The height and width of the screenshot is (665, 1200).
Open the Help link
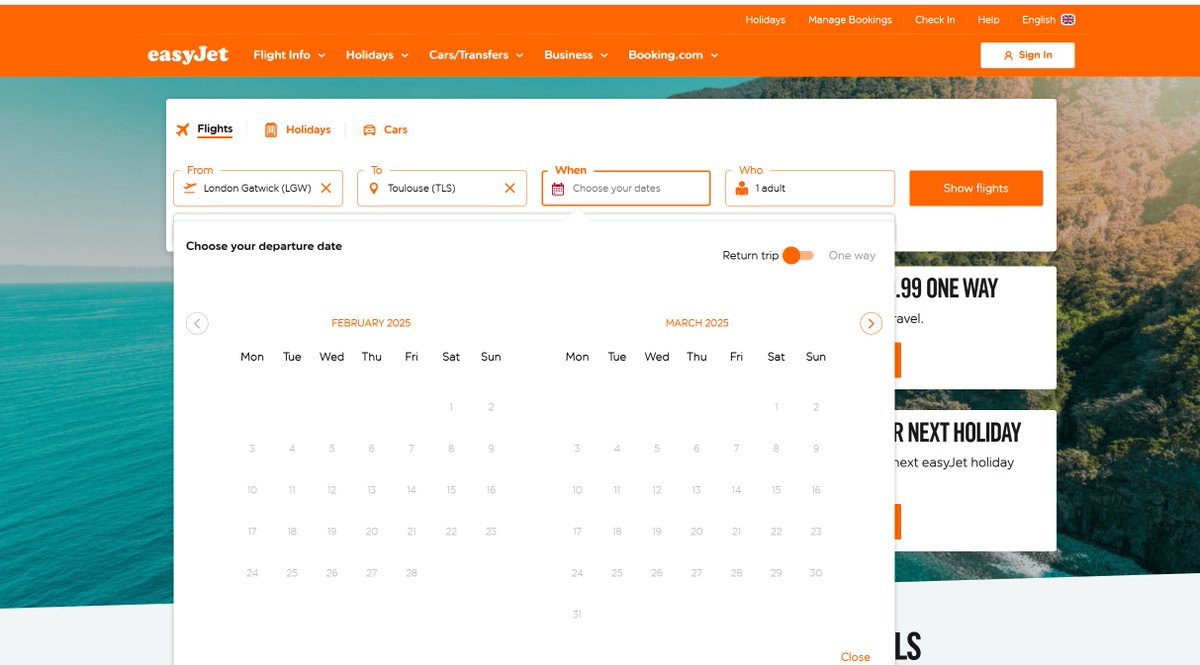[988, 19]
